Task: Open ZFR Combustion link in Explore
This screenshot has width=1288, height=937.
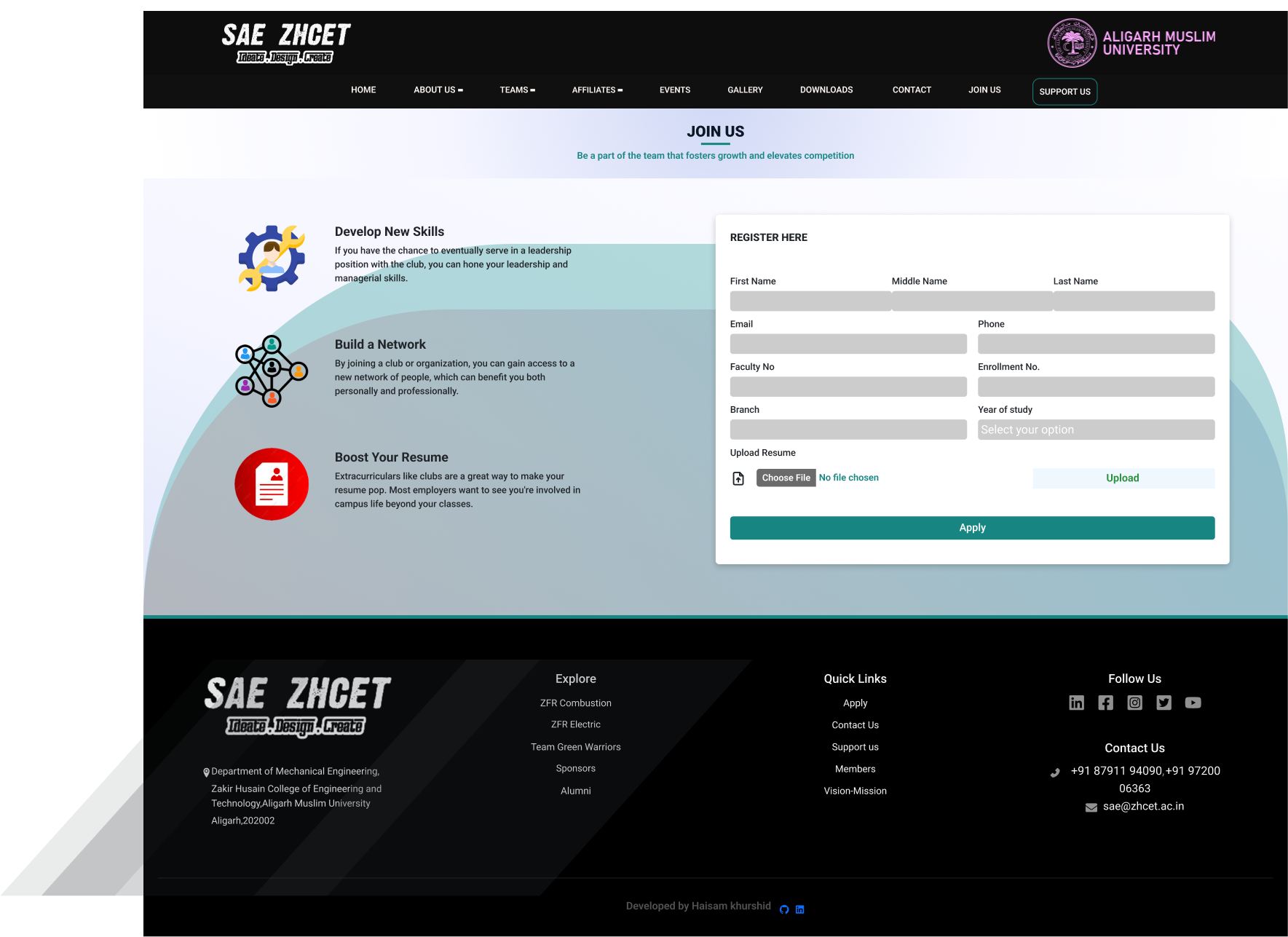Action: click(x=575, y=703)
